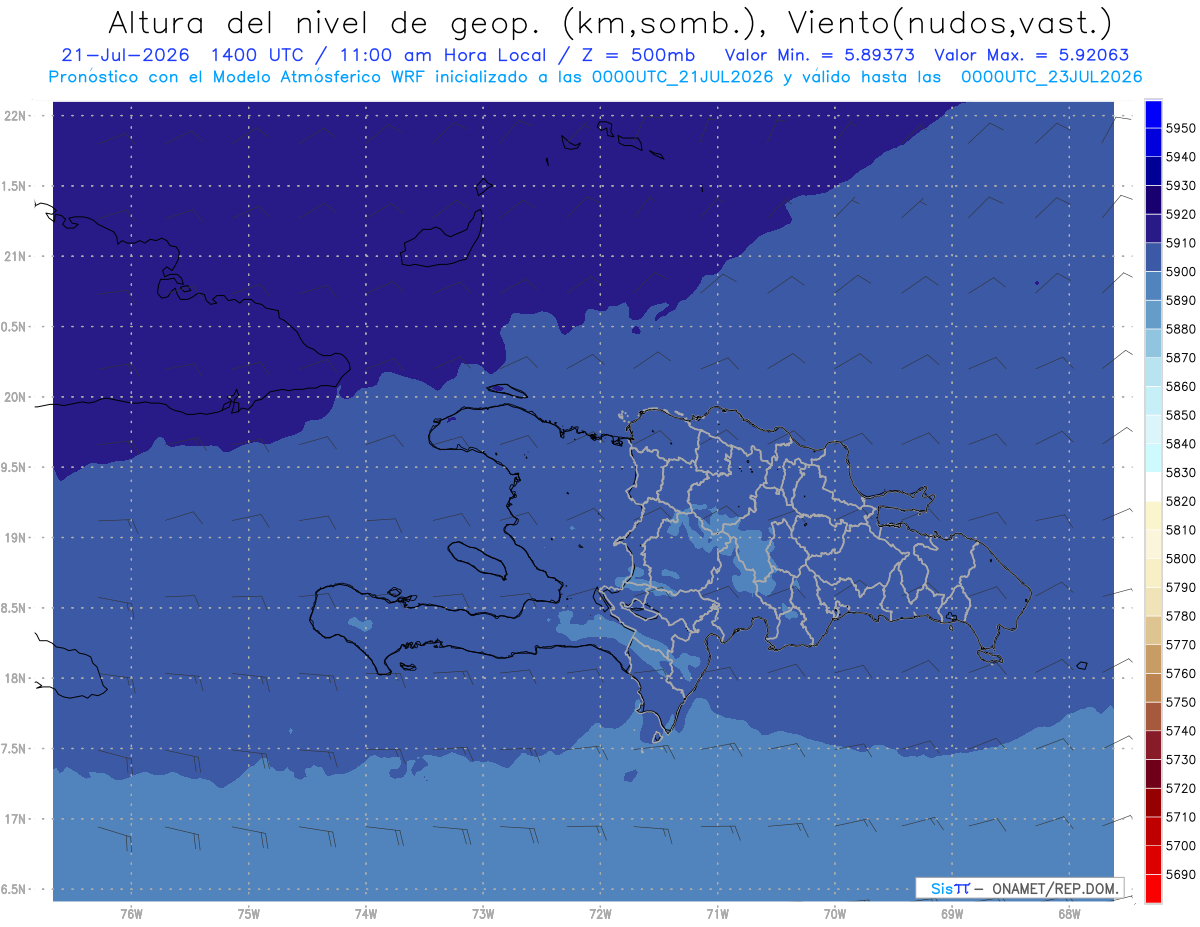
Task: Click the '72W' longitude label
Action: click(600, 914)
